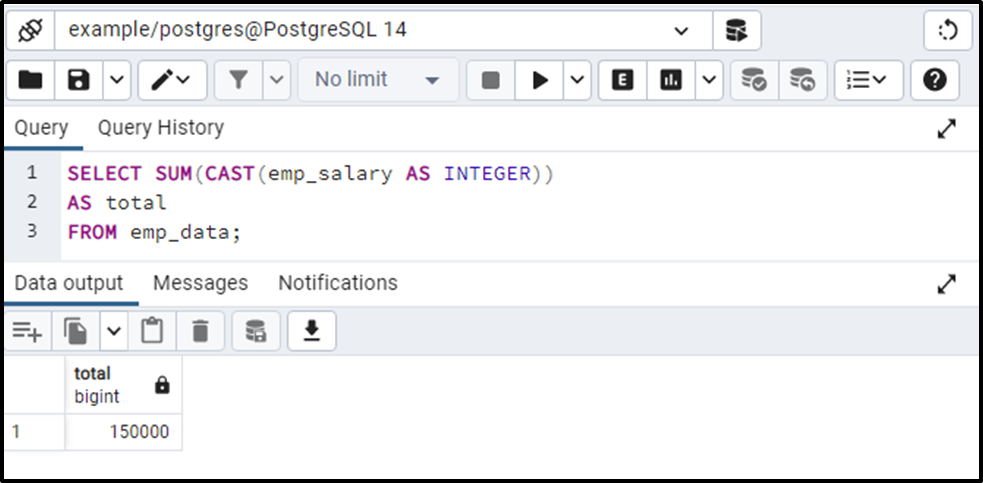Image resolution: width=983 pixels, height=483 pixels.
Task: Click the lock icon in total column
Action: coord(162,385)
